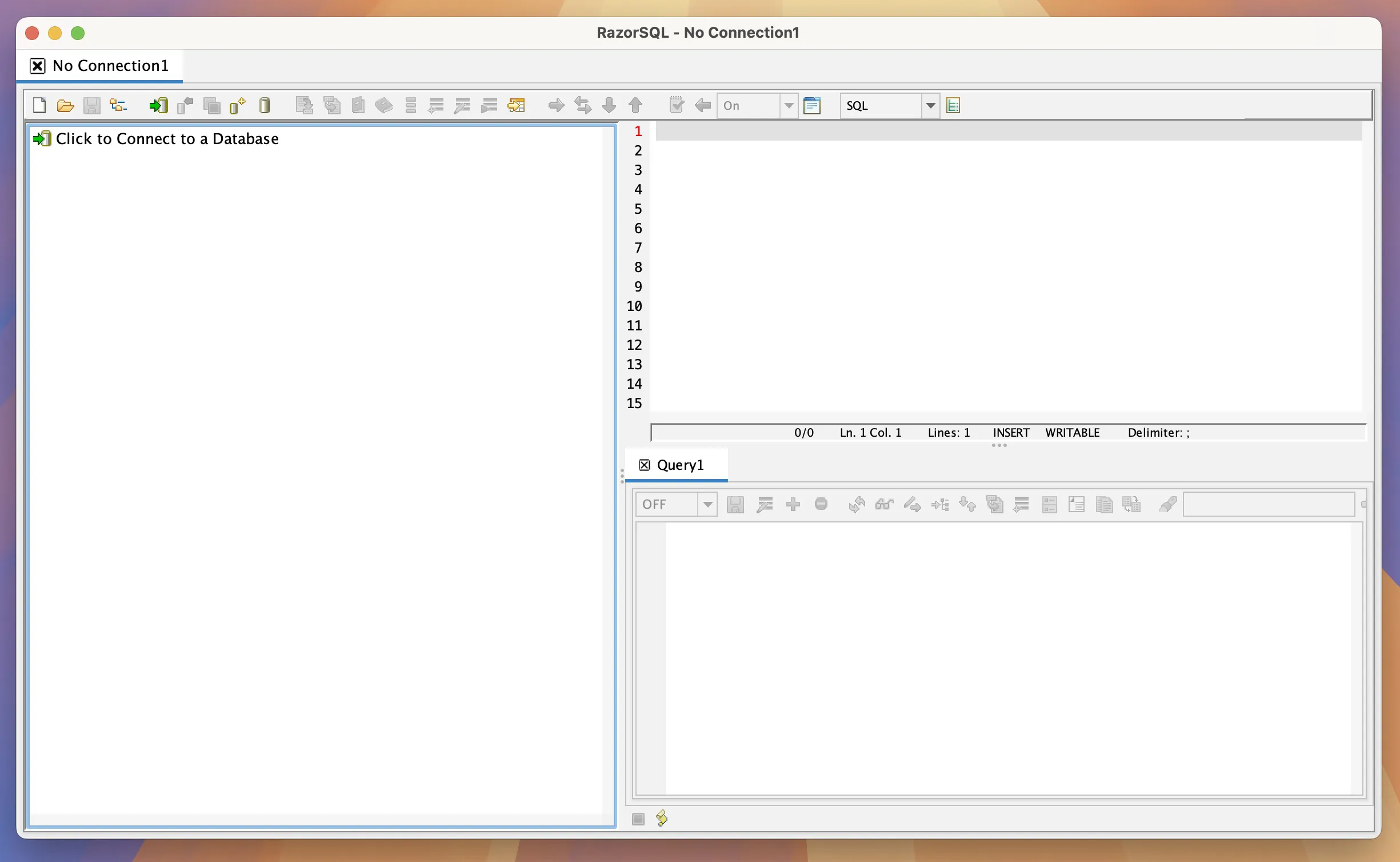Click the gray up arrow toolbar icon
Image resolution: width=1400 pixels, height=862 pixels.
click(635, 105)
